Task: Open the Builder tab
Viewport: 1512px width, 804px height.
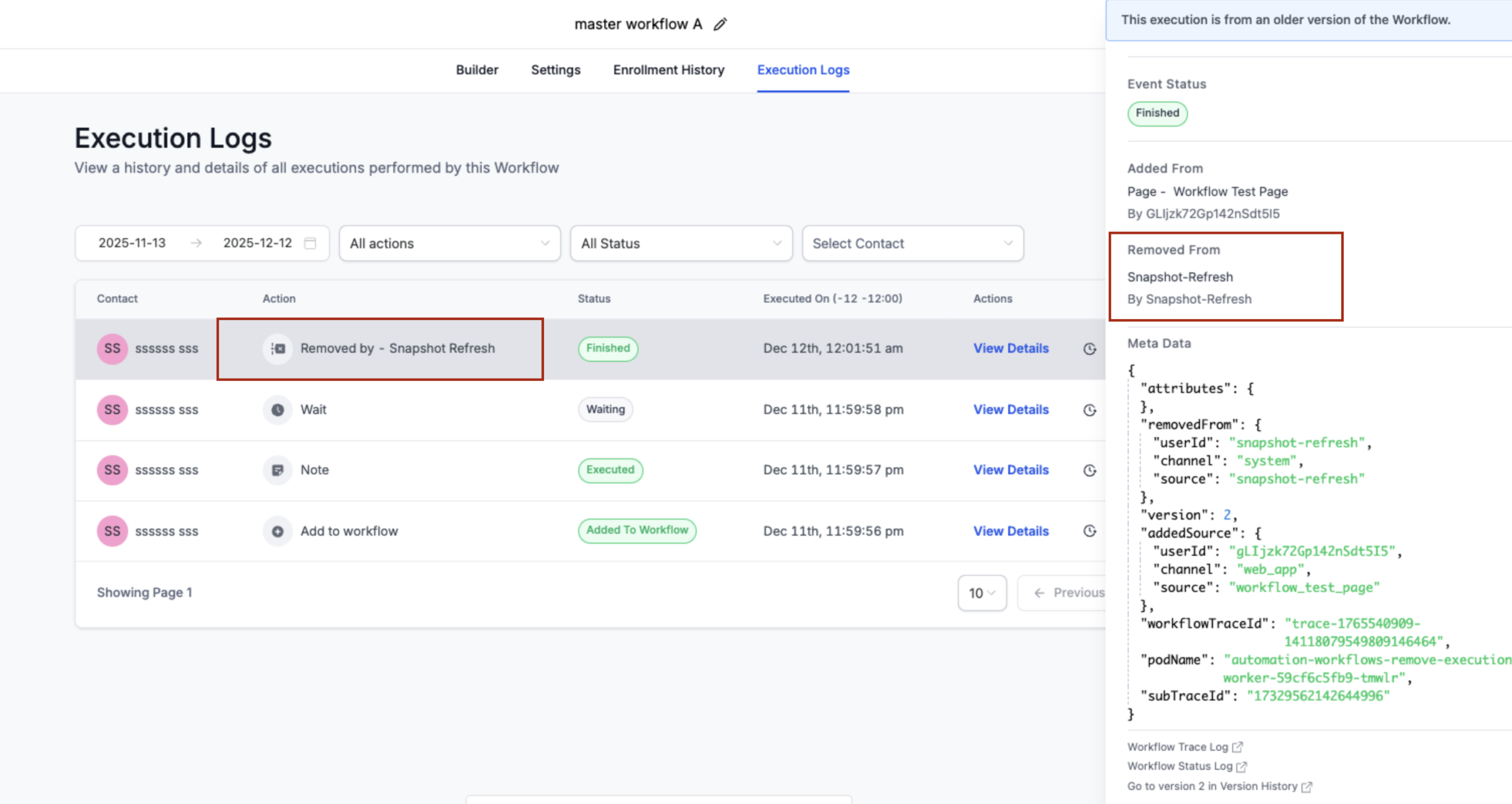Action: [x=477, y=70]
